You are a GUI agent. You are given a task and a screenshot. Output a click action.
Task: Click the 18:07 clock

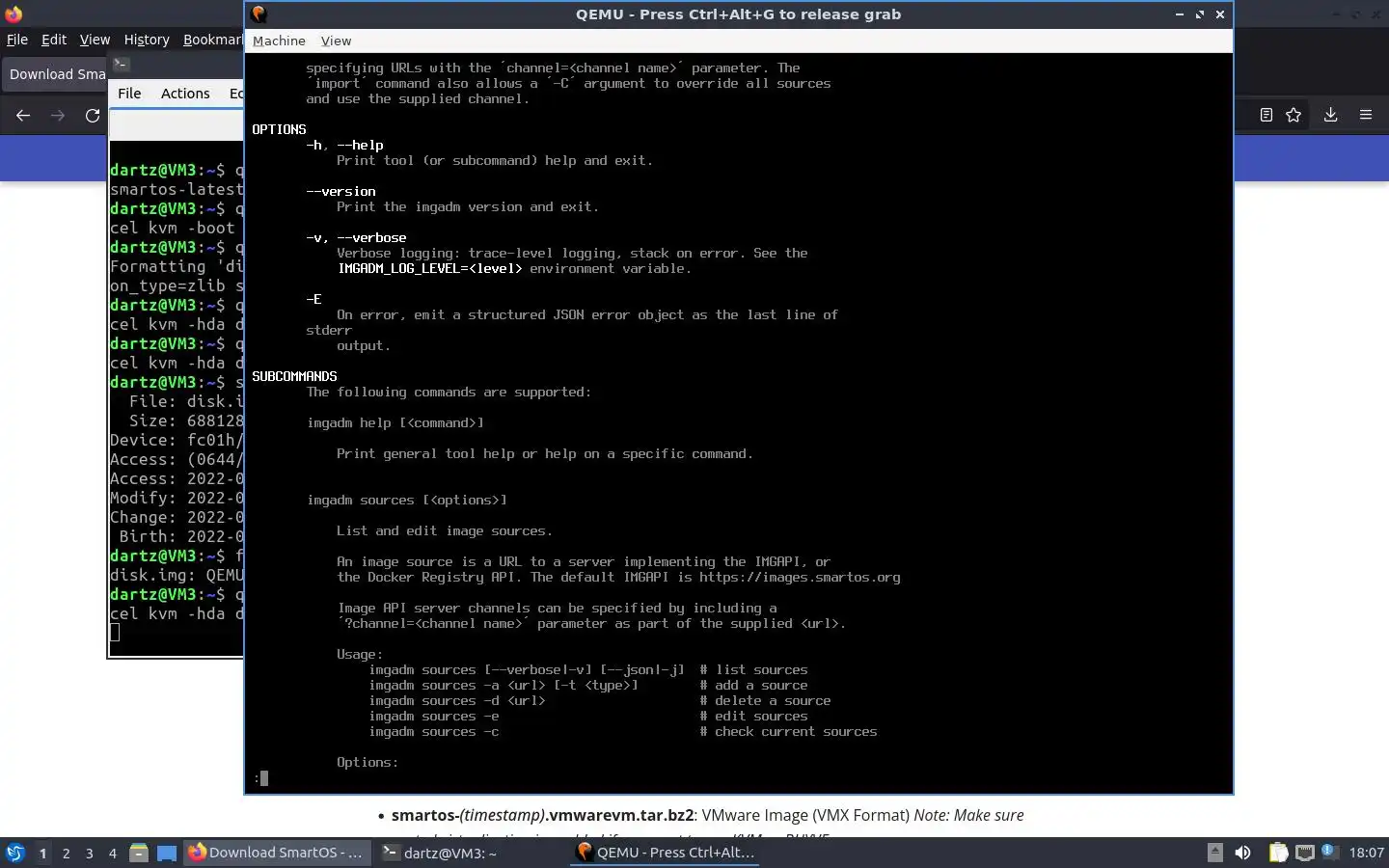[1366, 853]
